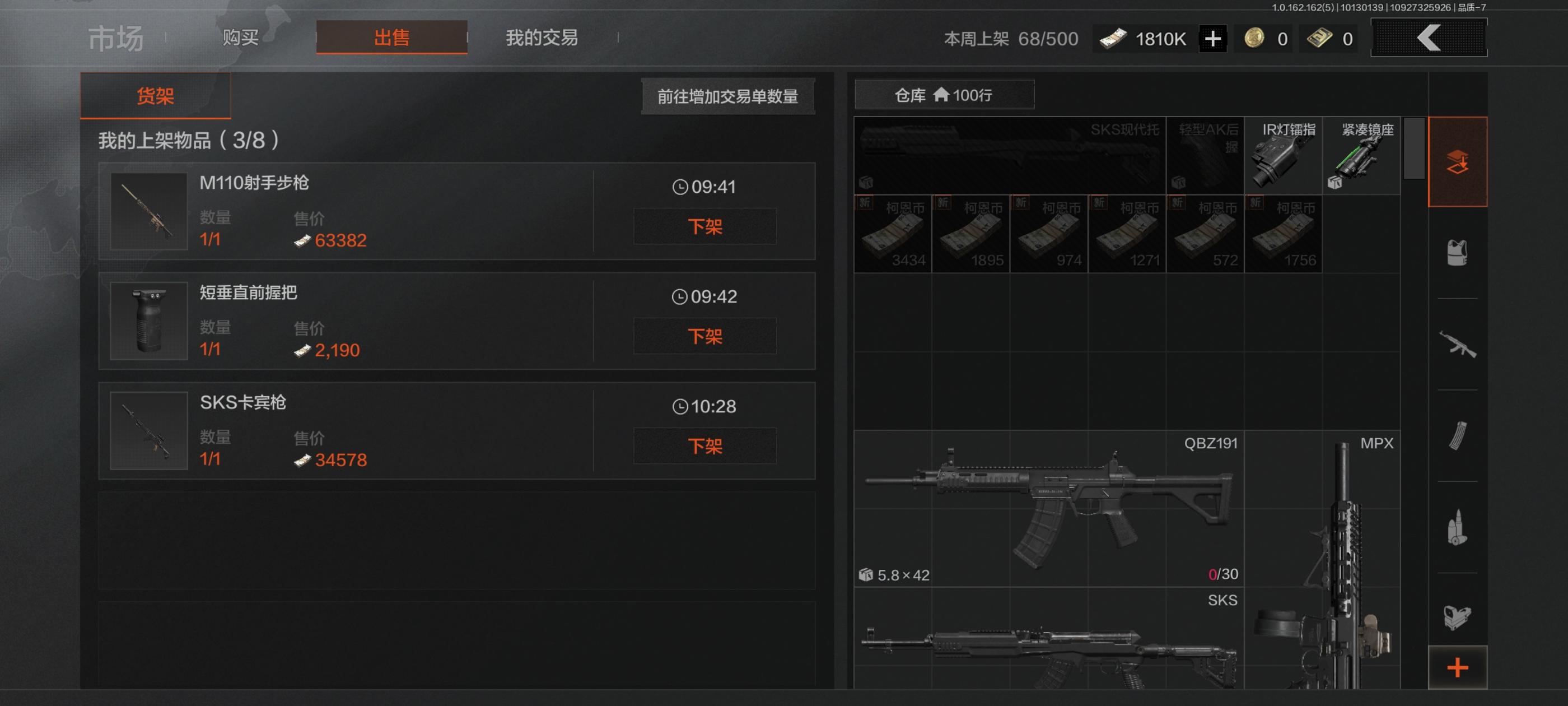Select the magazine category icon
The height and width of the screenshot is (706, 1568).
pos(1457,435)
